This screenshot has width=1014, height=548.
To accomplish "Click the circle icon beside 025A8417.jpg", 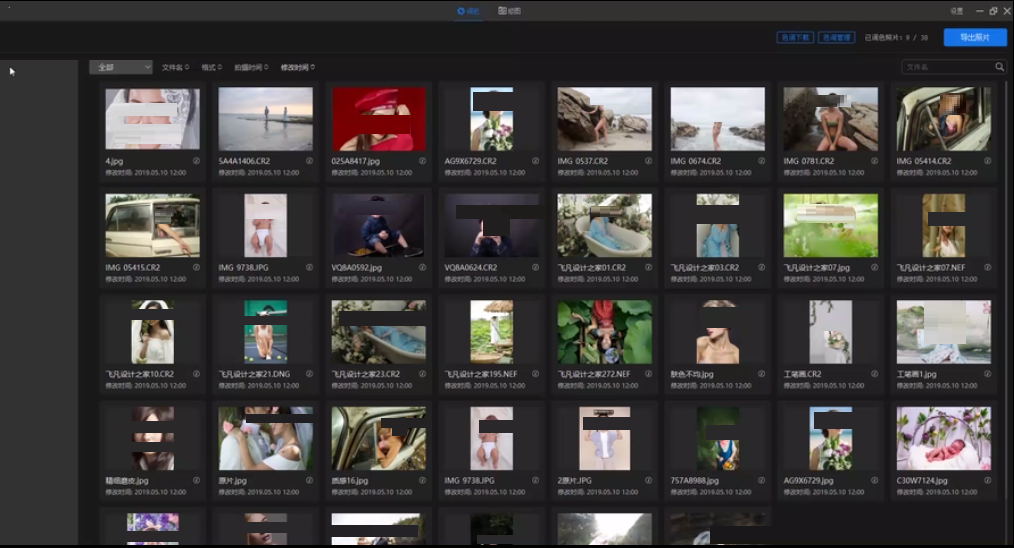I will (x=422, y=161).
